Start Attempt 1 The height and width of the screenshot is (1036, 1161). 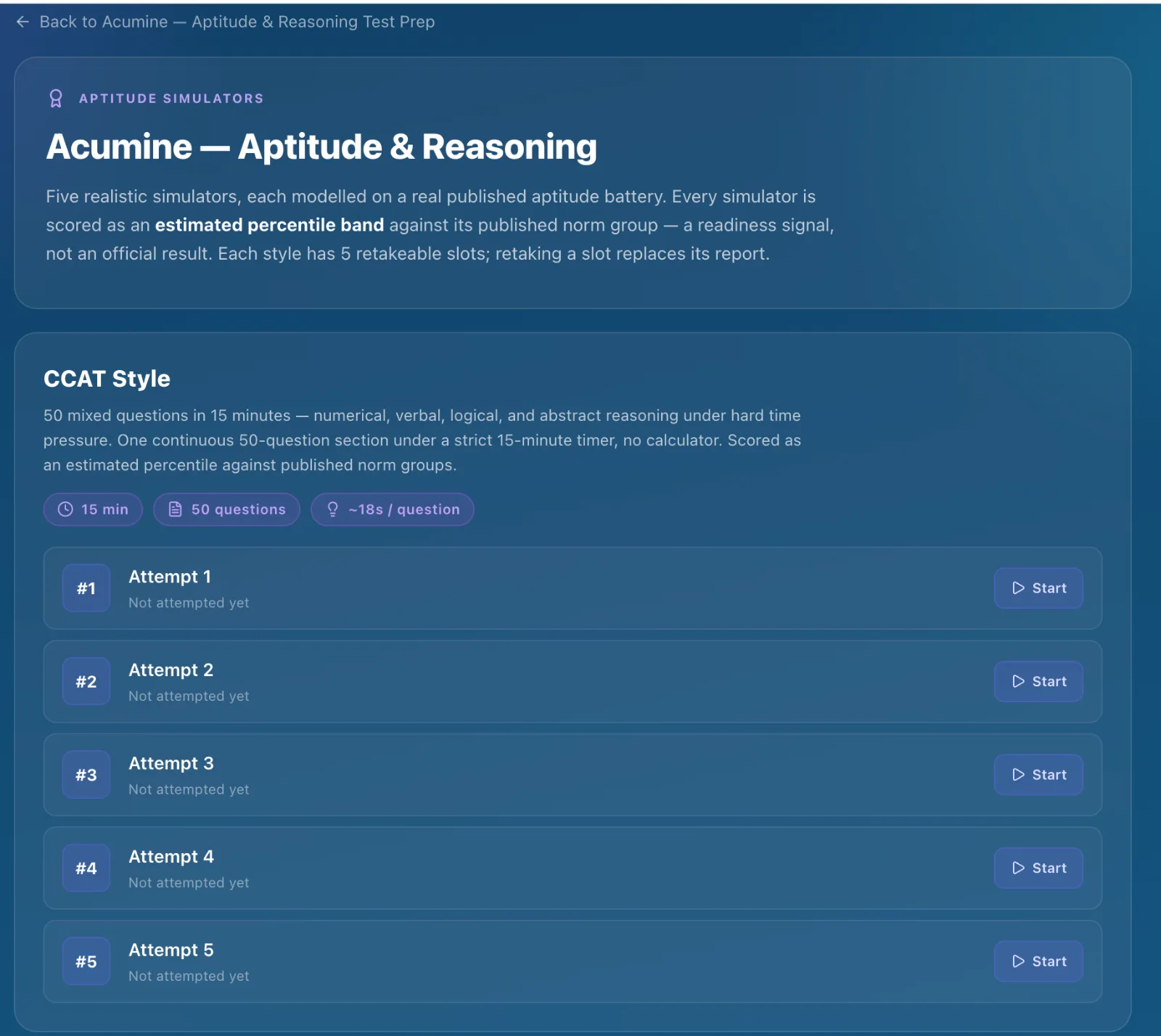pyautogui.click(x=1038, y=588)
